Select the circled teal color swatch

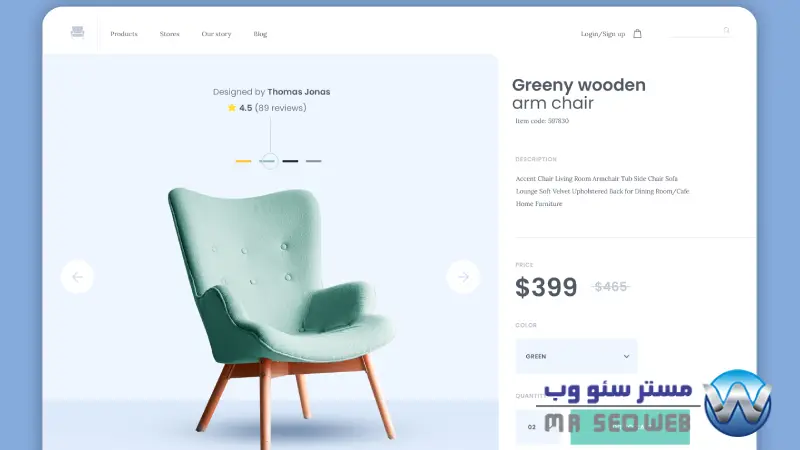tap(269, 161)
